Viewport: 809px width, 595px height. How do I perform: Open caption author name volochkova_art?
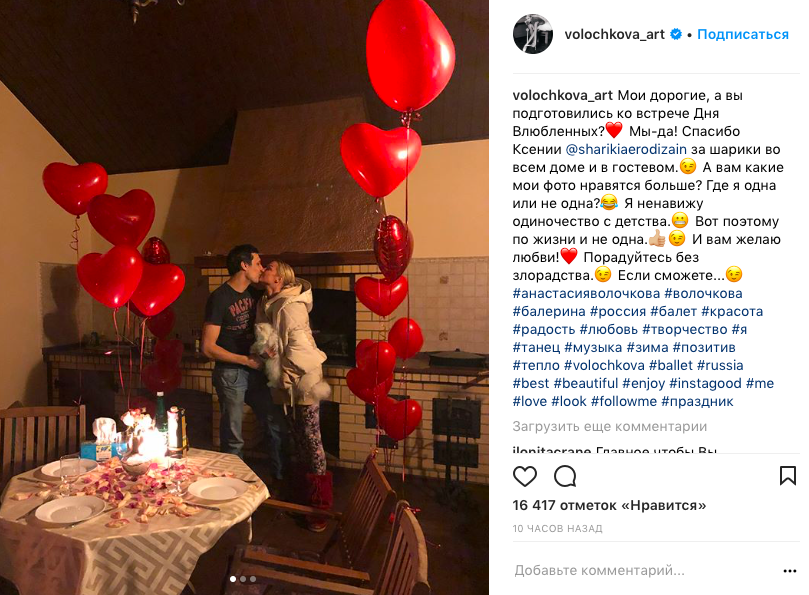(x=562, y=95)
